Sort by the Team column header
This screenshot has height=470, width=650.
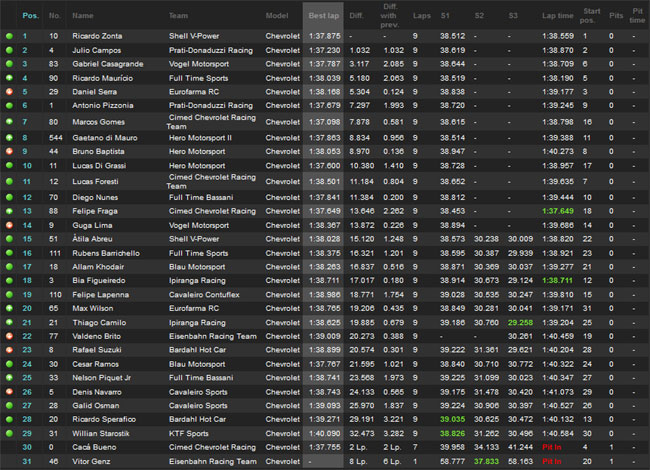178,16
